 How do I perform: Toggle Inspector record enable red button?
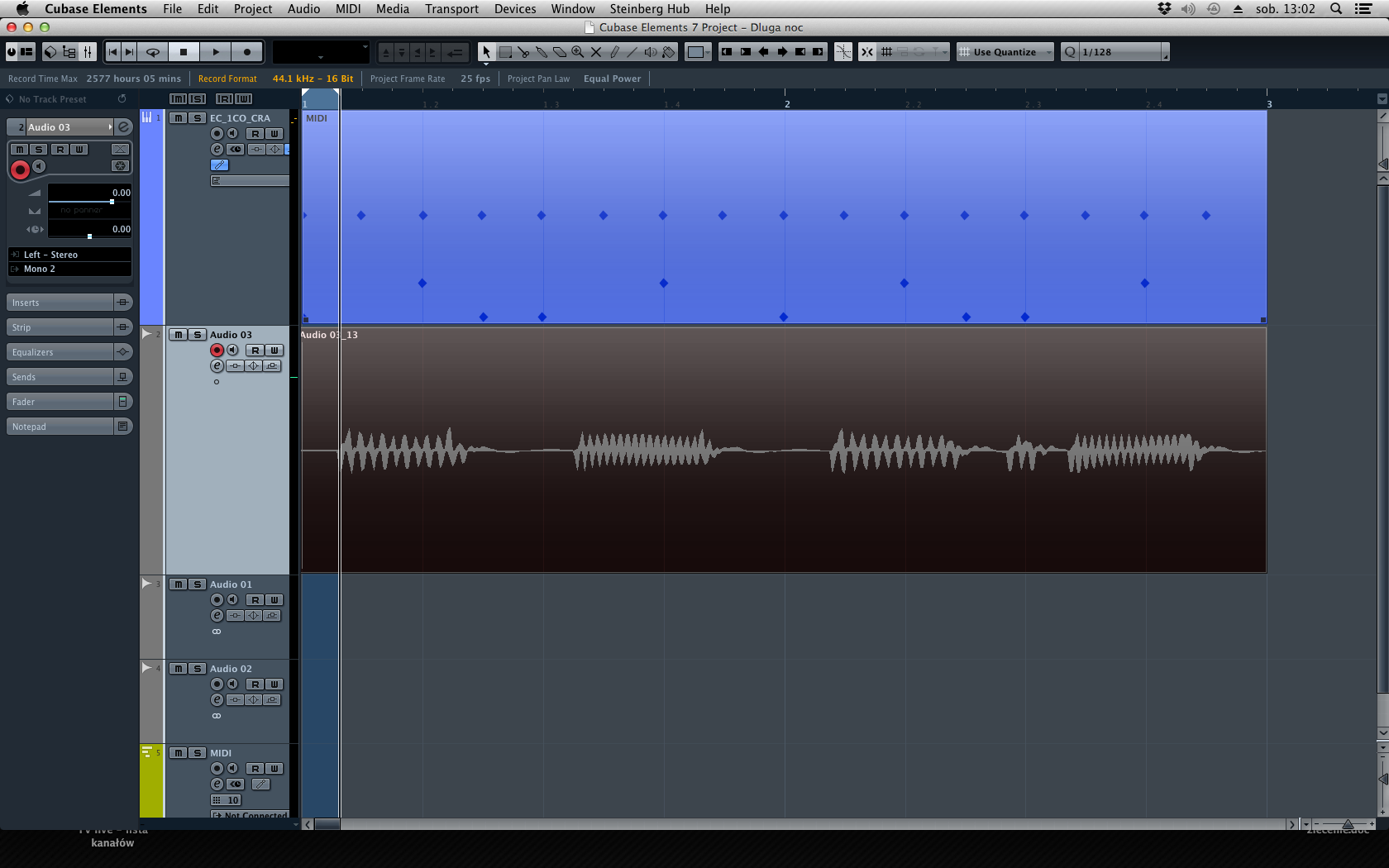(20, 169)
